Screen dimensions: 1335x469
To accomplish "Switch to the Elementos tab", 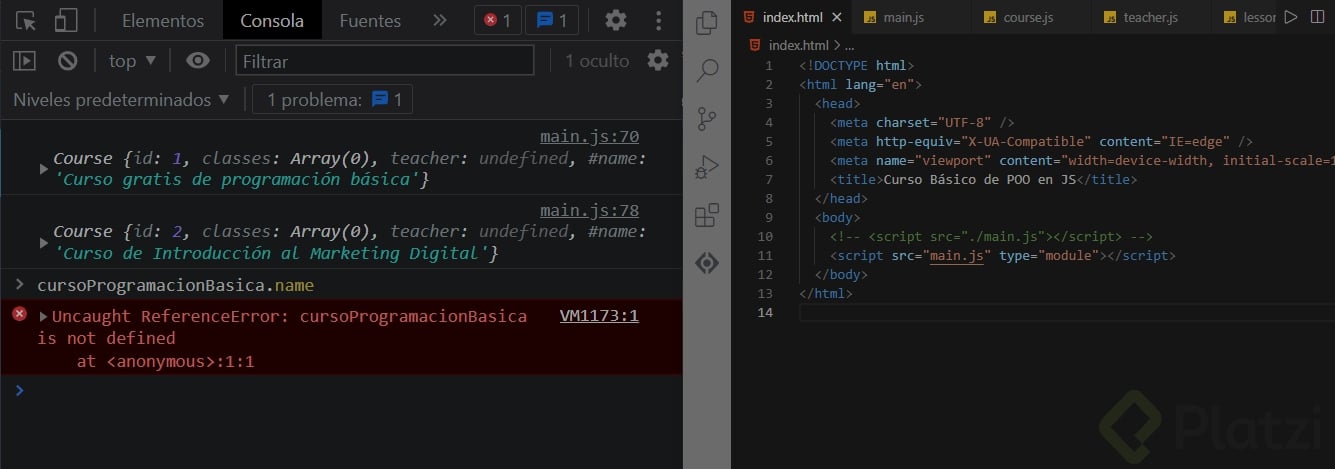I will click(x=163, y=20).
